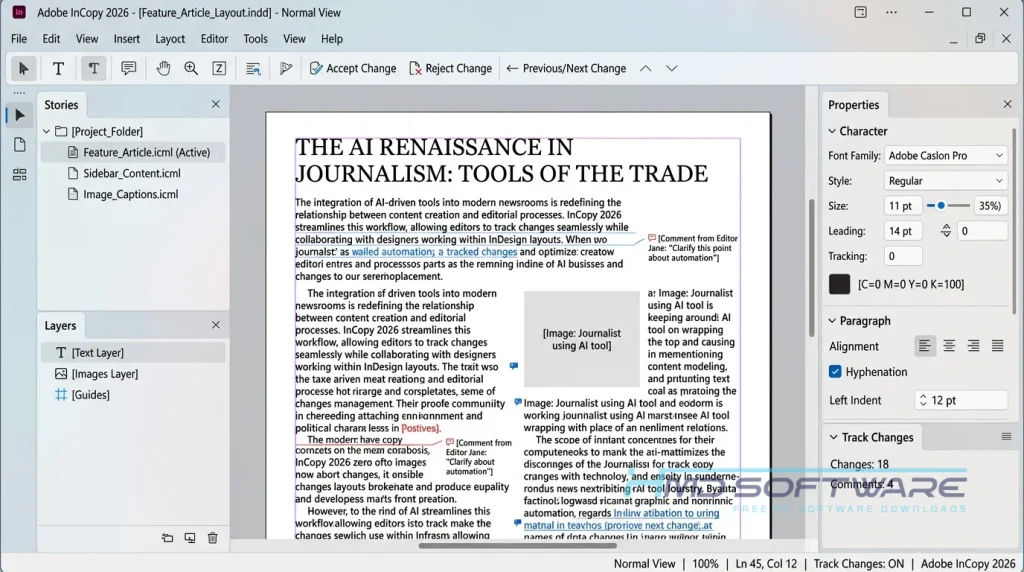This screenshot has width=1024, height=572.
Task: Go to previous change up arrow
Action: [x=645, y=69]
